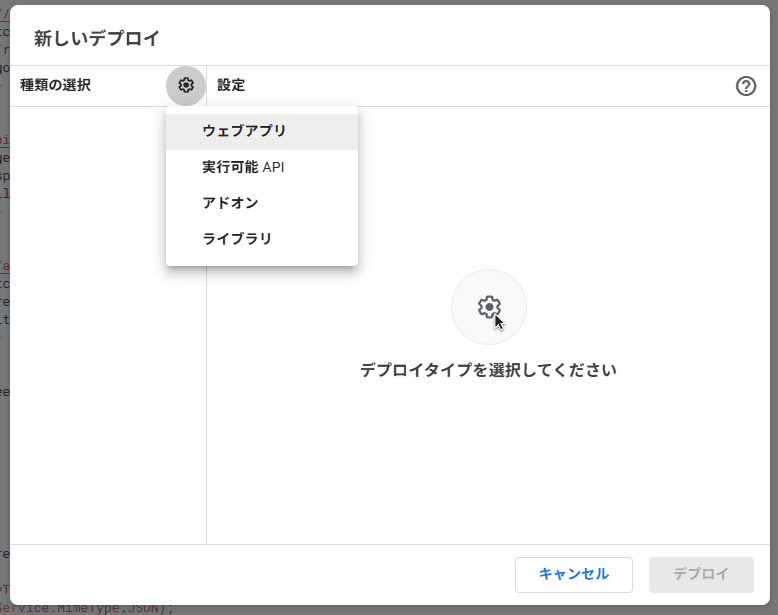Click the 種類の選択 label
Image resolution: width=778 pixels, height=615 pixels.
tap(56, 86)
